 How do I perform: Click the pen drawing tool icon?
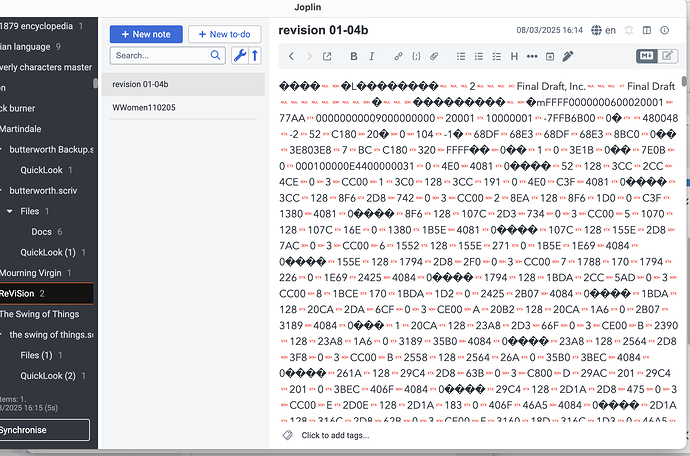point(568,56)
